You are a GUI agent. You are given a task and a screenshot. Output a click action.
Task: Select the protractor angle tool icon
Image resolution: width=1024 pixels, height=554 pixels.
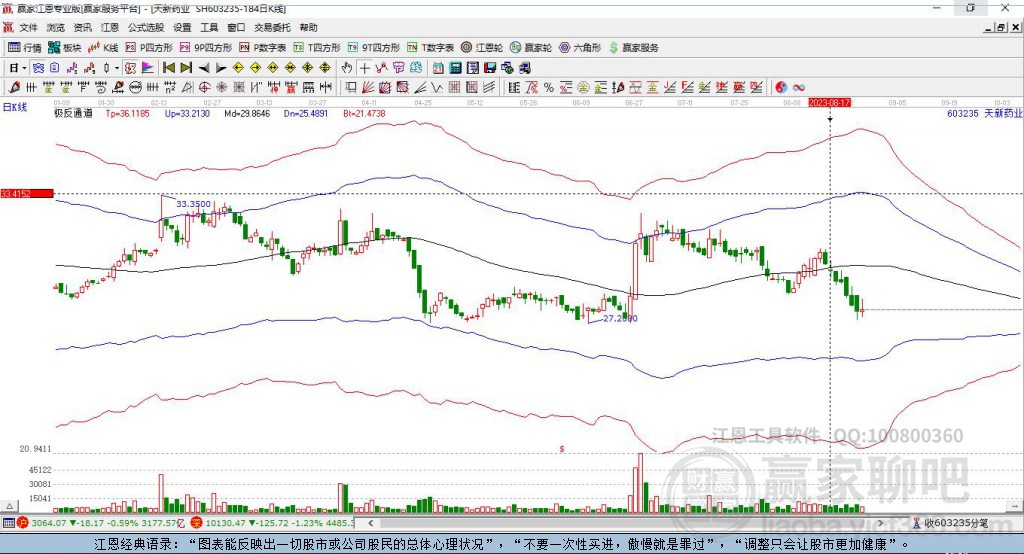(187, 88)
